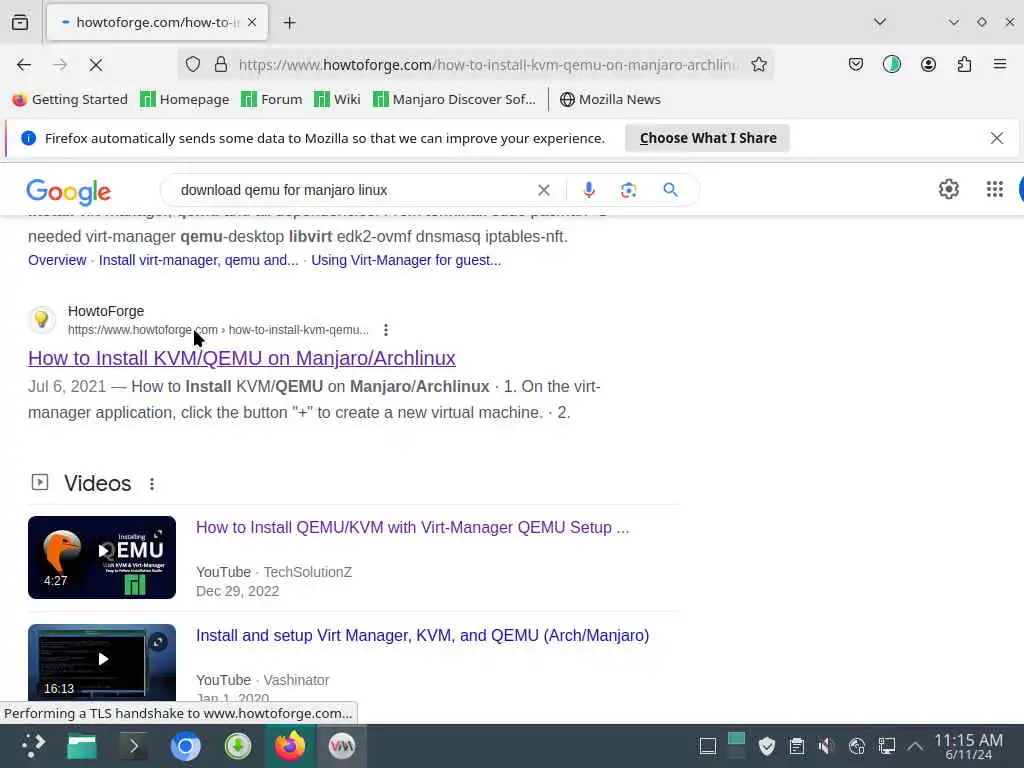
Task: Launch terminal from taskbar
Action: tap(134, 746)
